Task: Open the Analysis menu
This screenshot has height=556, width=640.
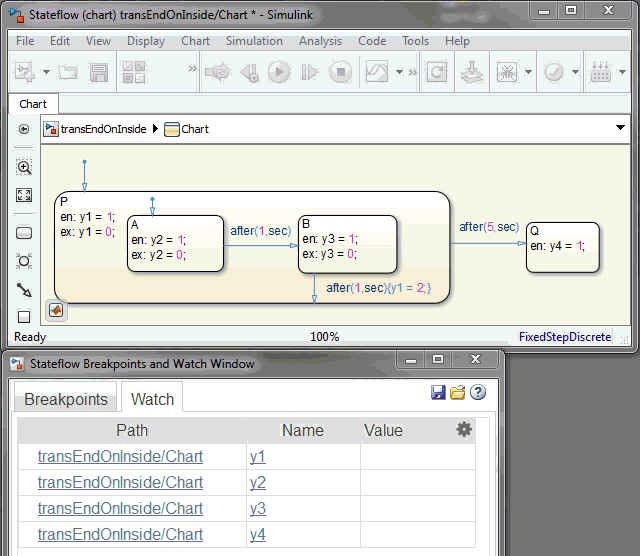Action: pyautogui.click(x=320, y=41)
